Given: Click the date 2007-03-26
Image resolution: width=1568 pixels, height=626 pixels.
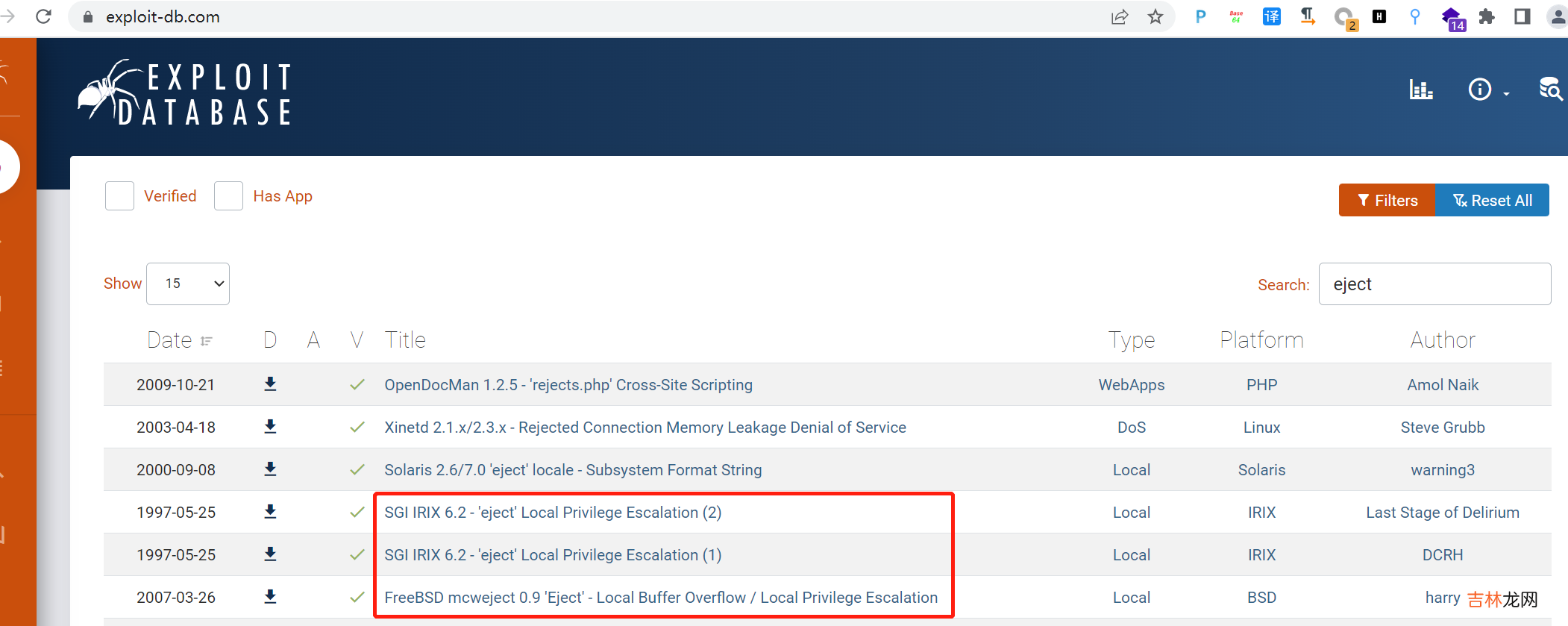Looking at the screenshot, I should click(x=176, y=598).
